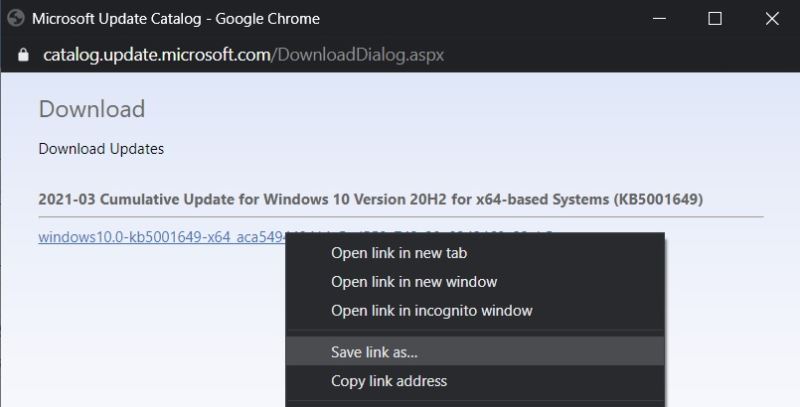800x407 pixels.
Task: Select Copy link address menu entry
Action: pyautogui.click(x=388, y=381)
